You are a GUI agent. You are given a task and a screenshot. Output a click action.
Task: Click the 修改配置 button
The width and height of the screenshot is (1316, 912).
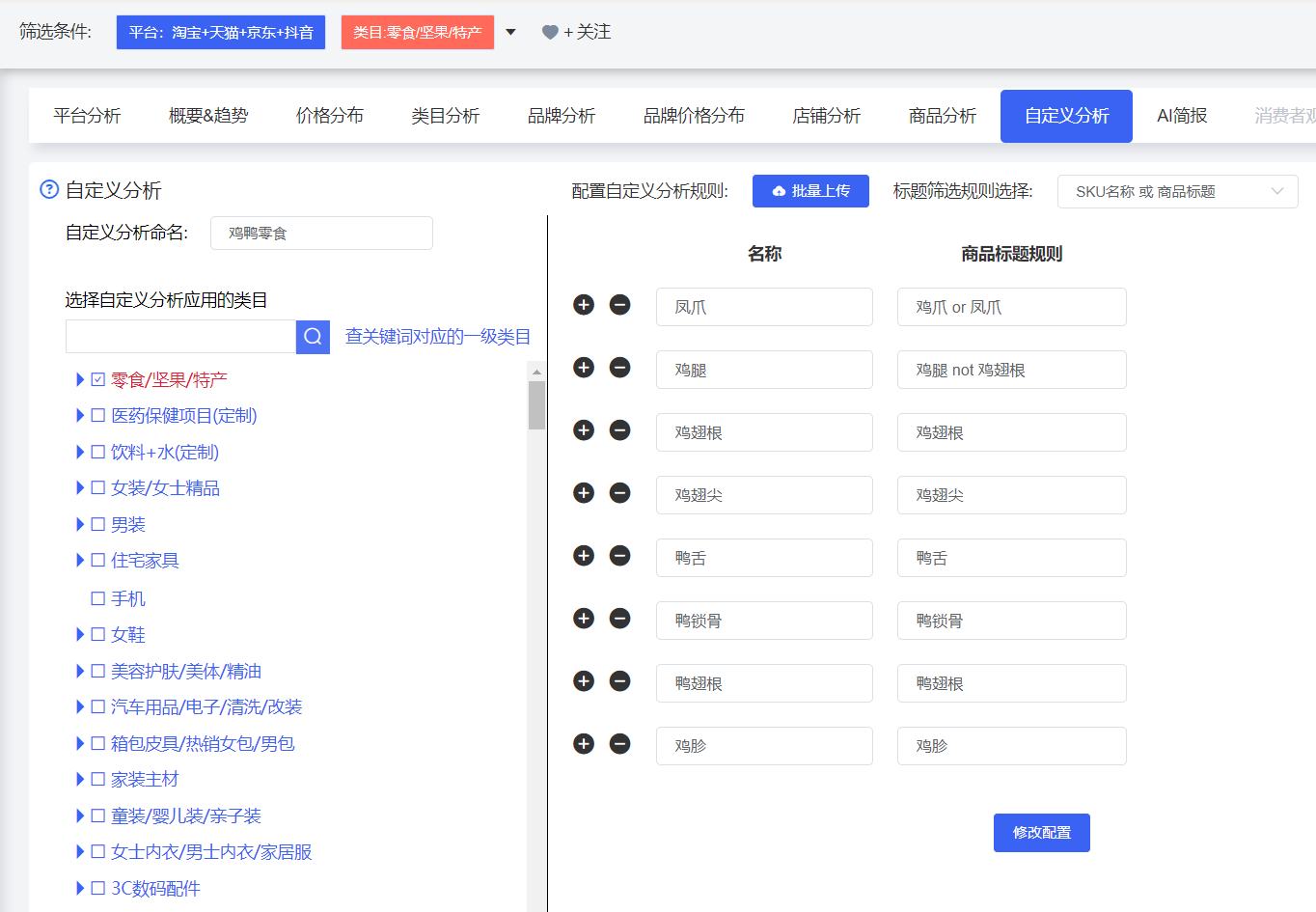pyautogui.click(x=1042, y=833)
